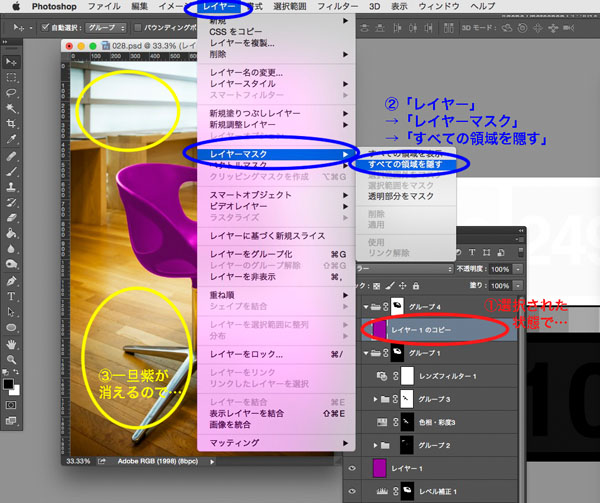Choose すべての領域を隠す from submenu
600x503 pixels.
(398, 163)
